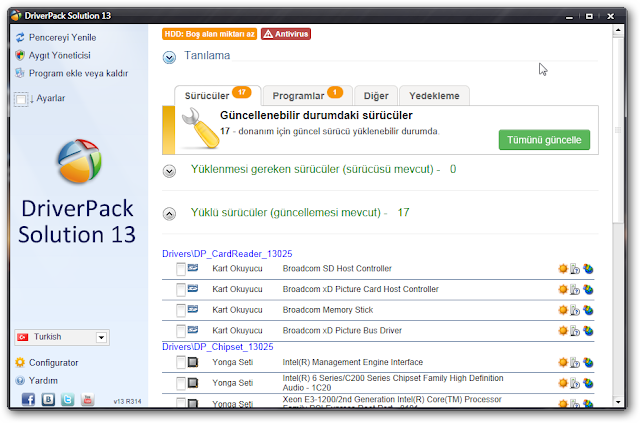Check the Broadcom Memory Stick checkbox

181,311
